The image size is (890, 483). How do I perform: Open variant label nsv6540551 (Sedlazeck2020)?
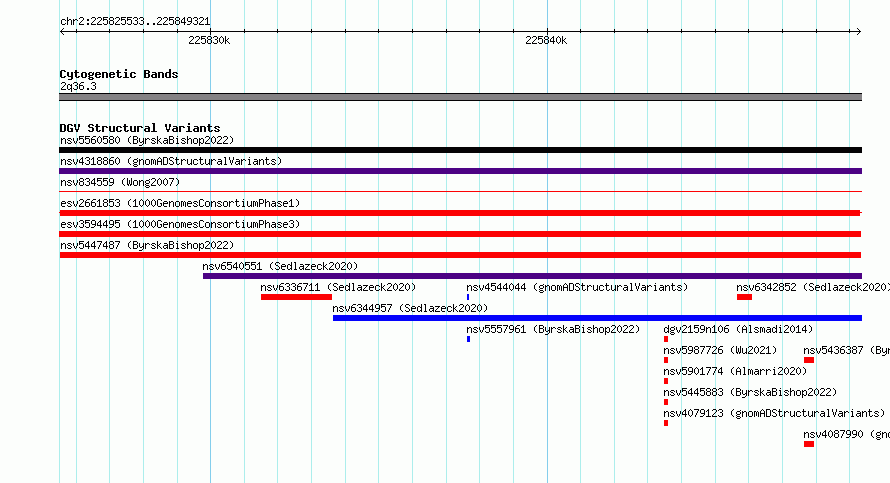pos(280,266)
